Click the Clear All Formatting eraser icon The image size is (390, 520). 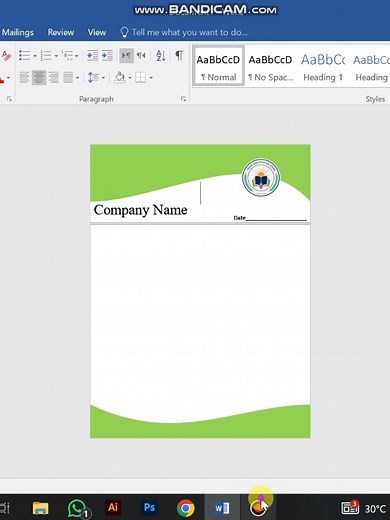(6, 55)
